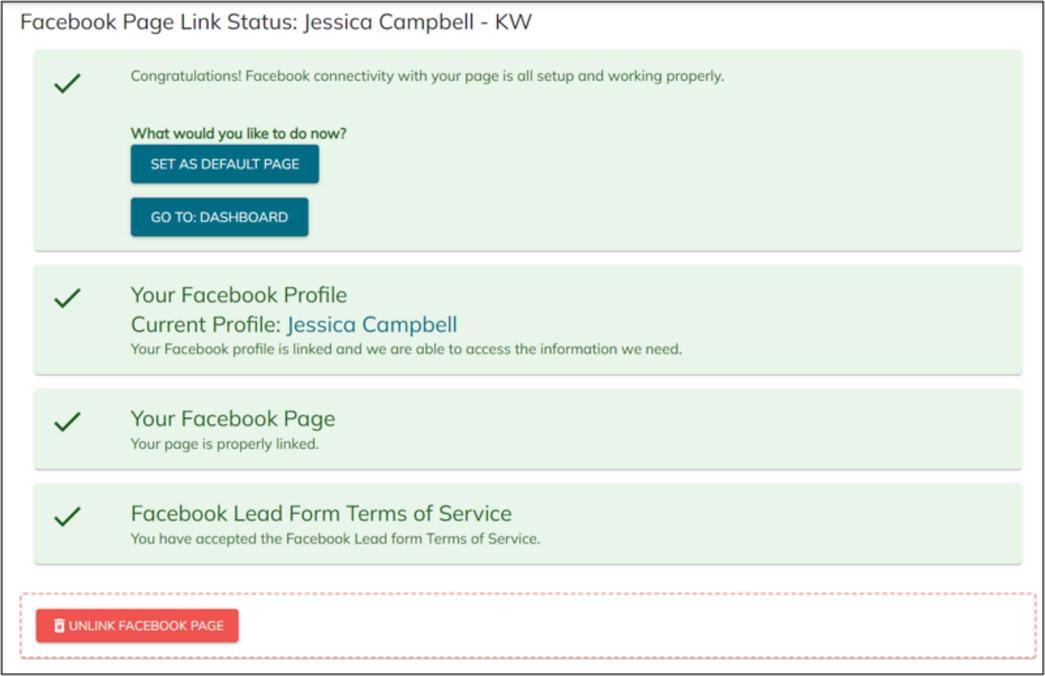Click the 'Your page is properly linked' text
Image resolution: width=1045 pixels, height=676 pixels.
[x=225, y=444]
